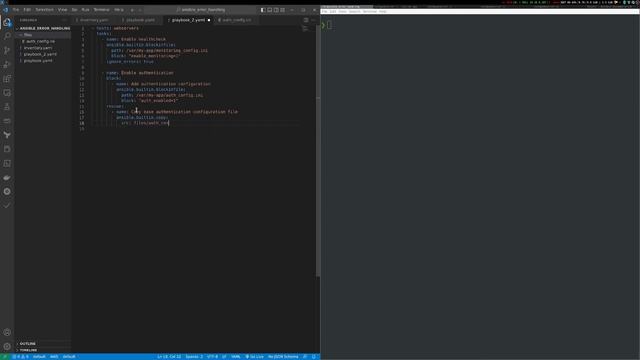Click No JSON Schema in status bar
Viewport: 640px width, 360px height.
pyautogui.click(x=283, y=357)
